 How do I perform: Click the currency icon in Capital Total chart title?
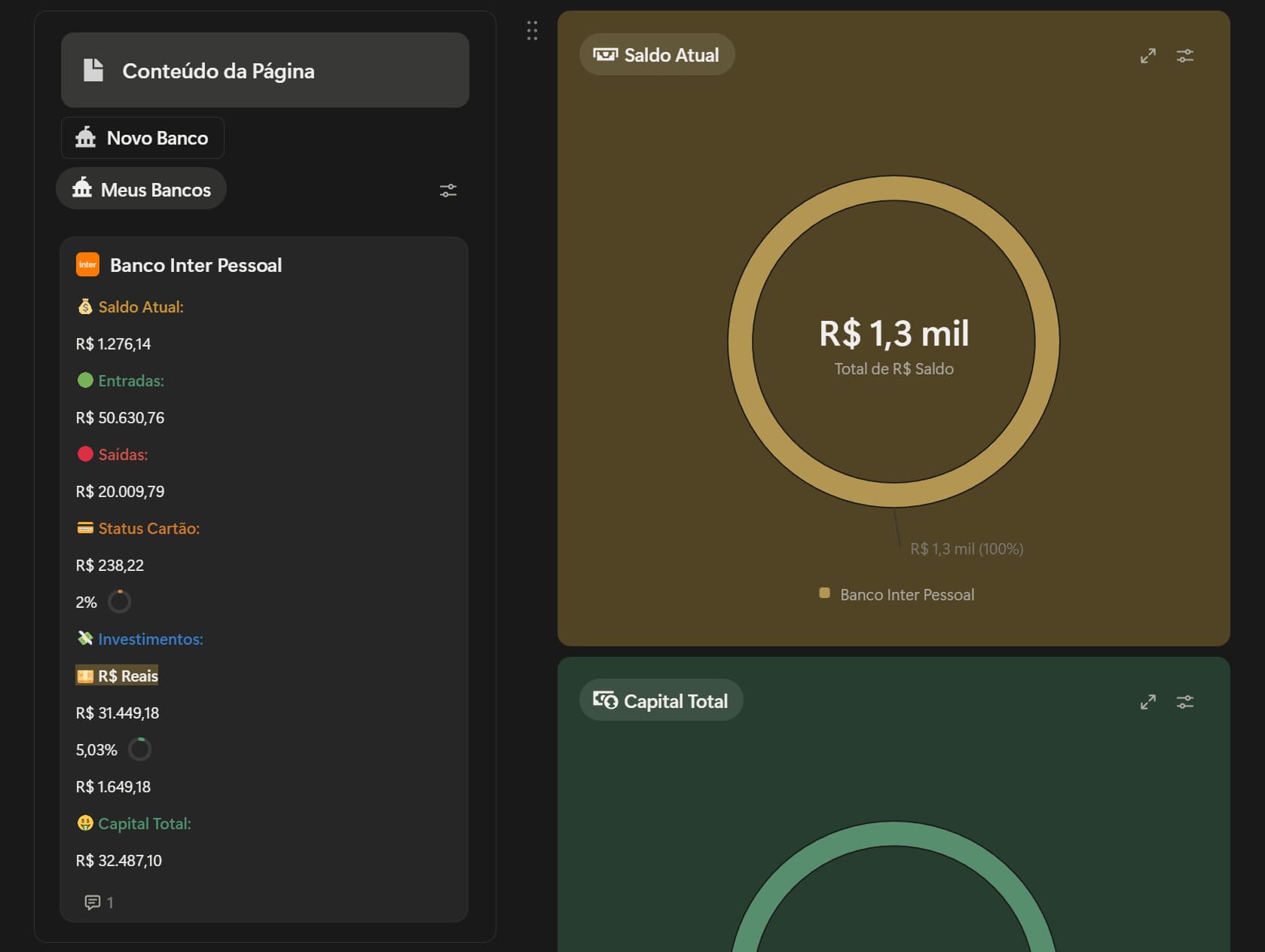605,700
